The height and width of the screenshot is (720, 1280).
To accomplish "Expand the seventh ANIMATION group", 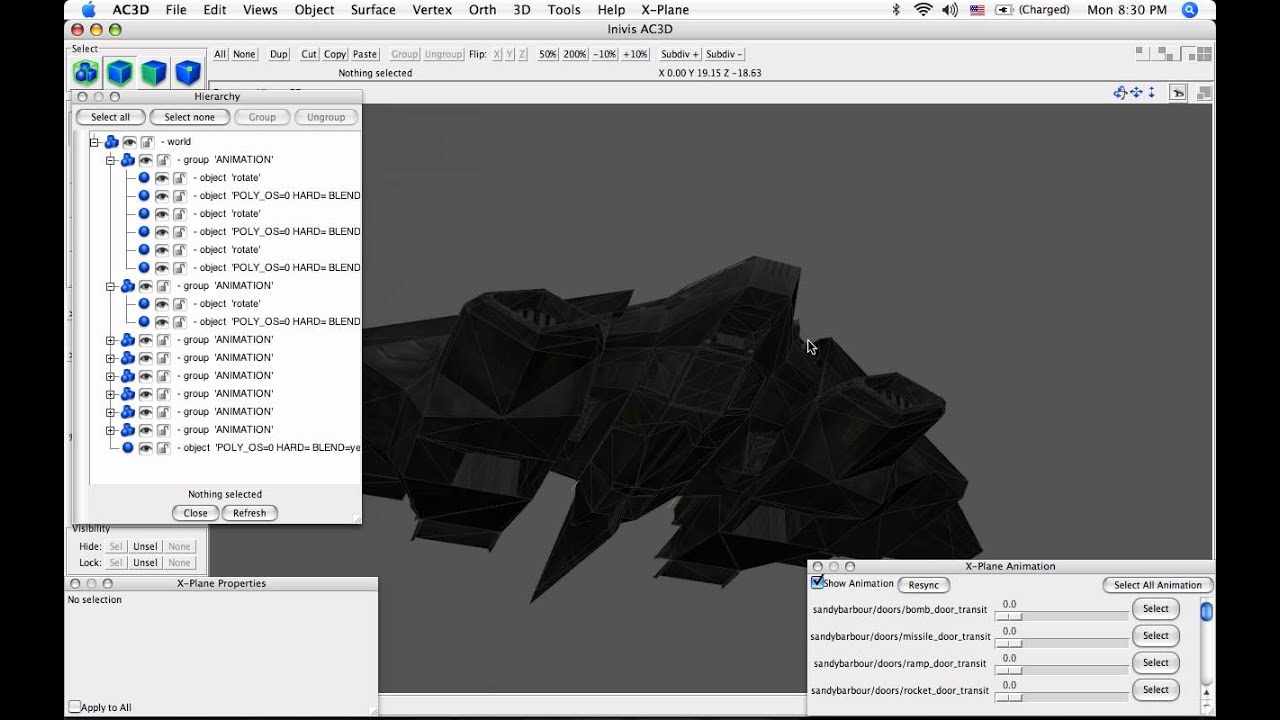I will (111, 412).
